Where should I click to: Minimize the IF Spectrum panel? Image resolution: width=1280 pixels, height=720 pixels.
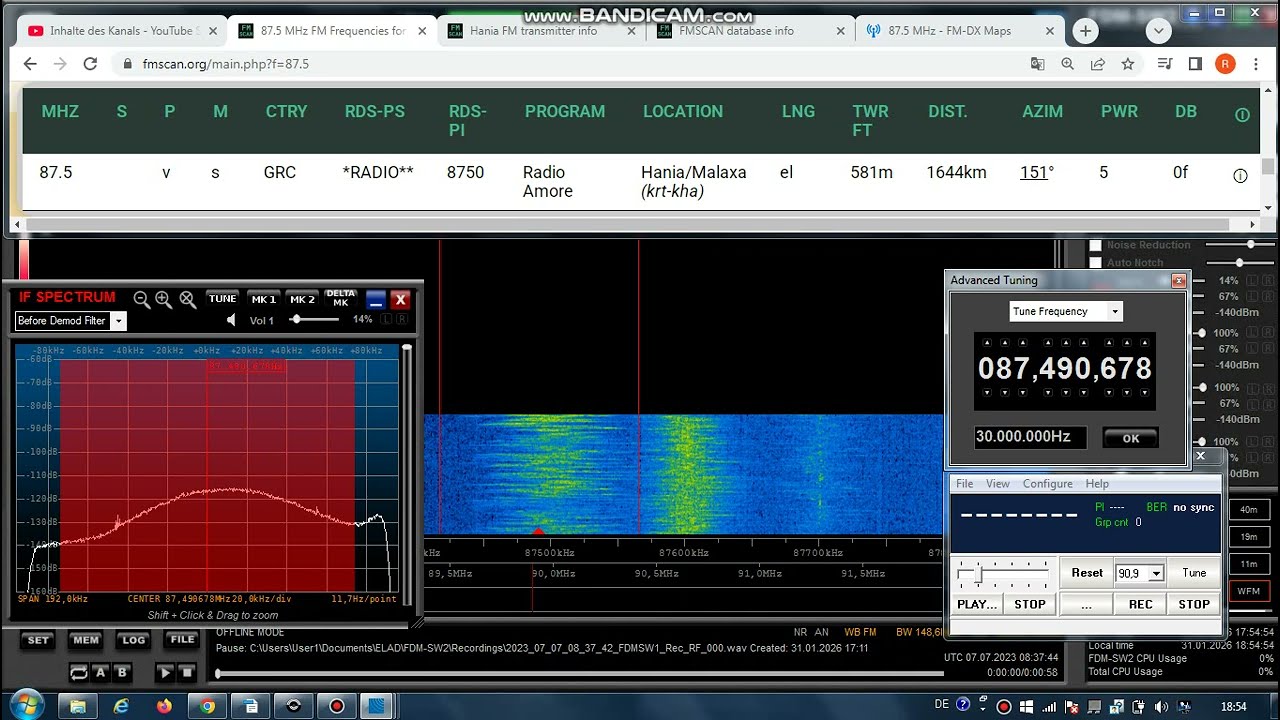[375, 299]
